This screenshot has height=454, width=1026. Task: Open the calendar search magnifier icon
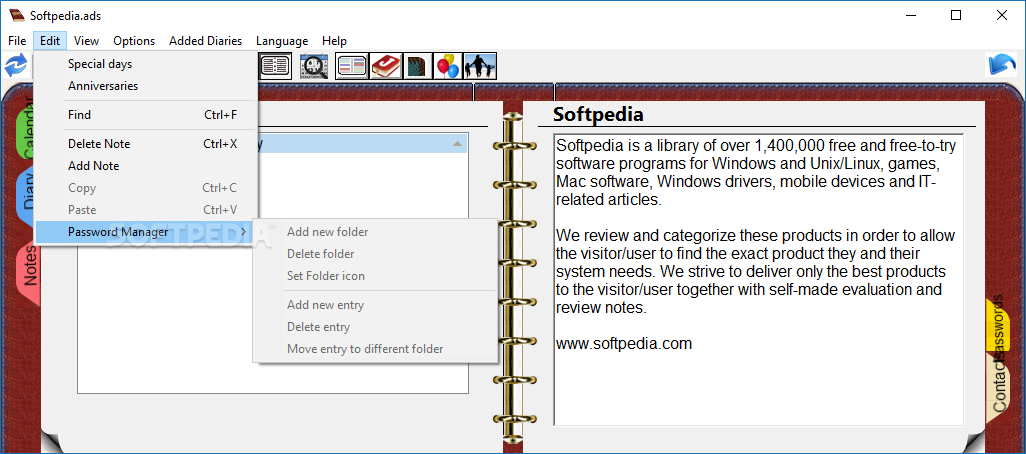click(314, 66)
